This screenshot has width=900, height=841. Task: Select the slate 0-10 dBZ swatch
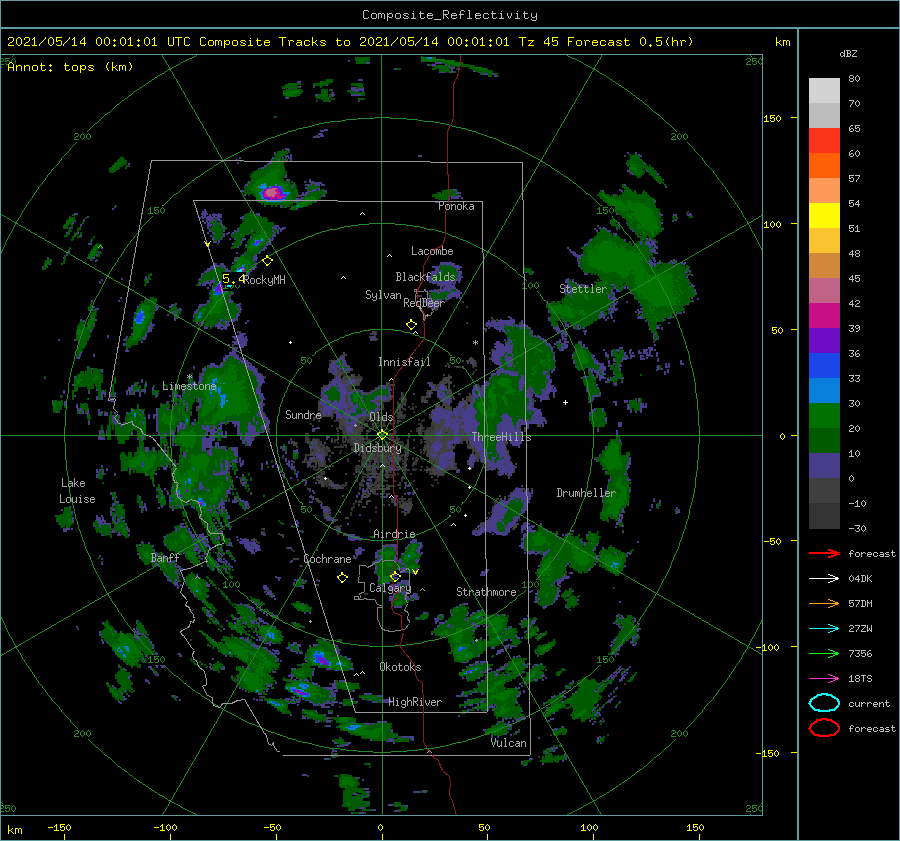[x=824, y=465]
